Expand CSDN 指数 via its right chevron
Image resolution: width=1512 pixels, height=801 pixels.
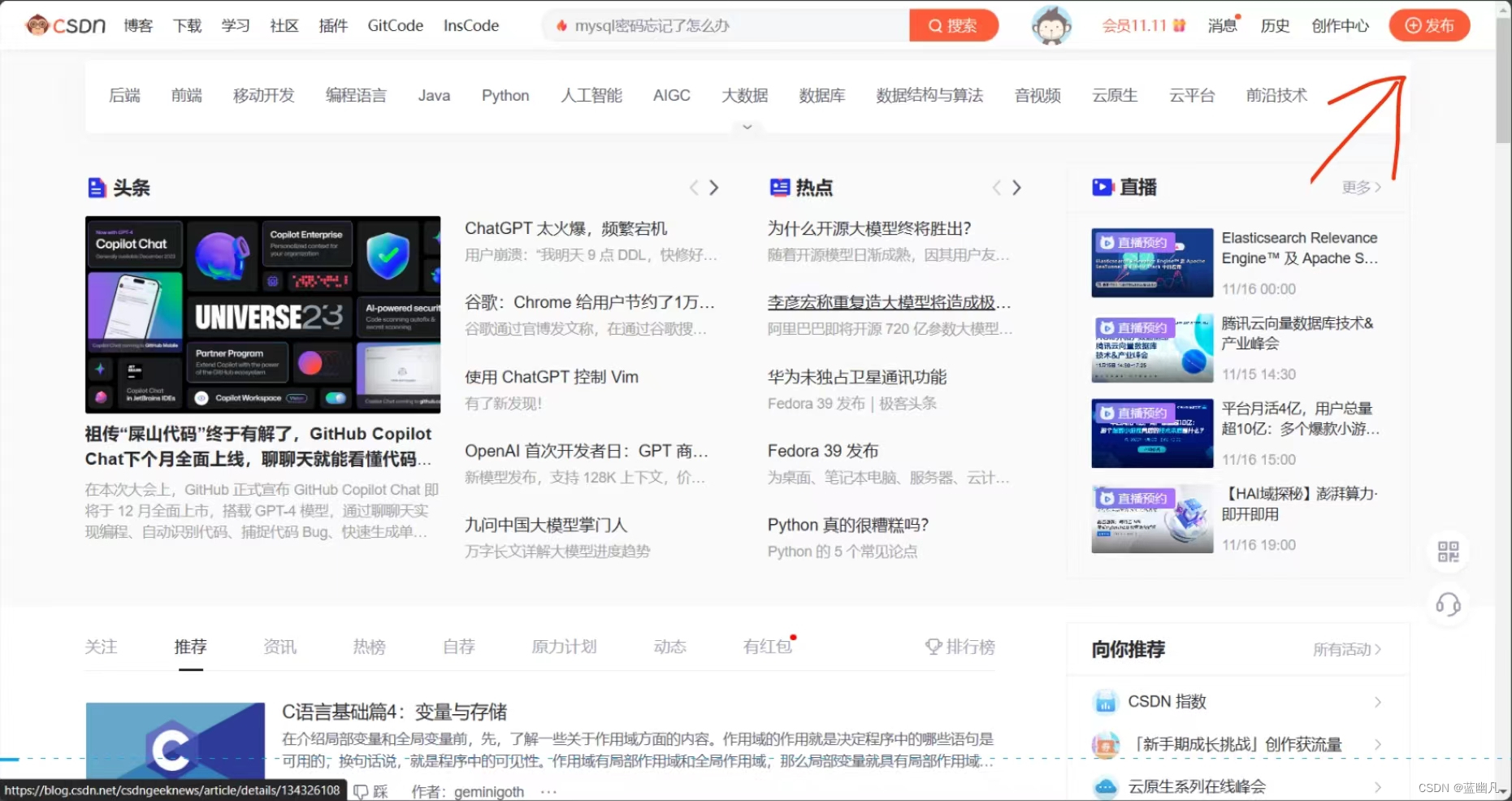pos(1379,701)
